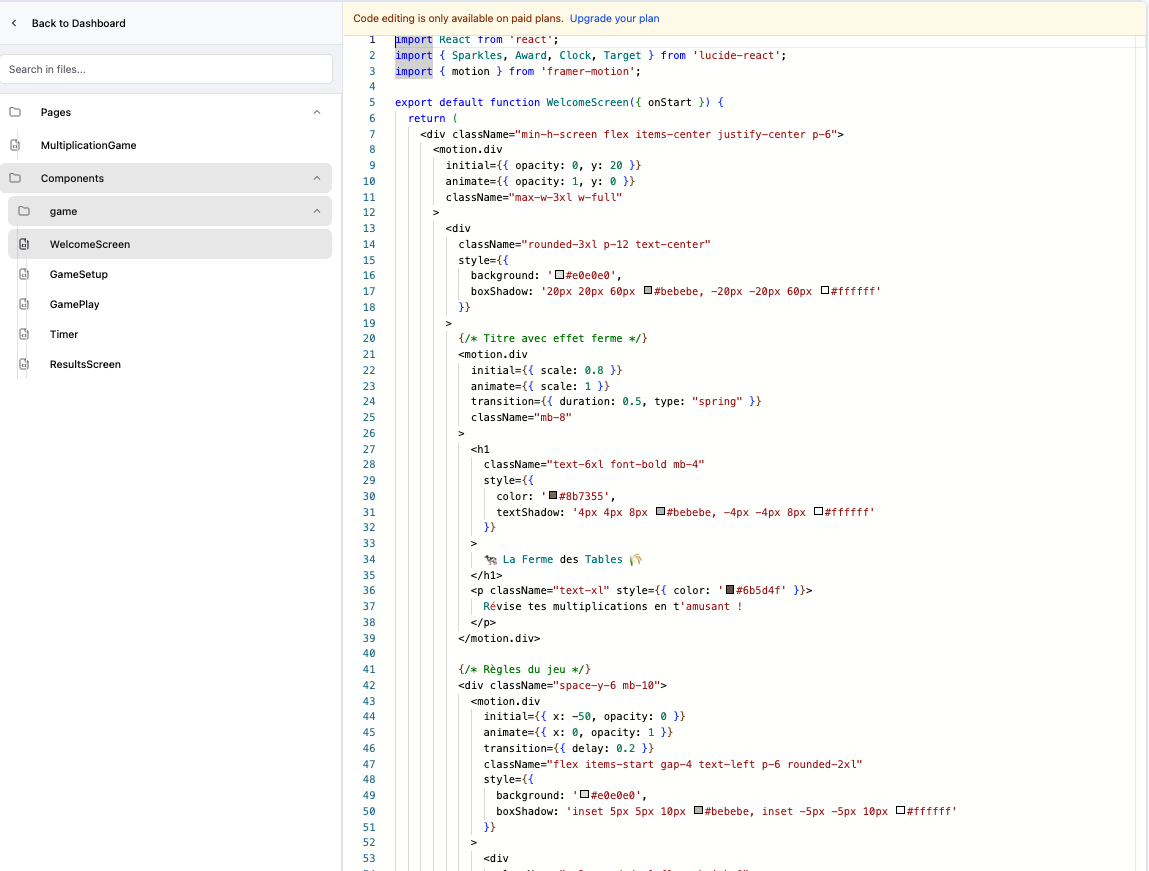This screenshot has height=871, width=1149.
Task: Click the WelcomeScreen file icon
Action: (24, 245)
